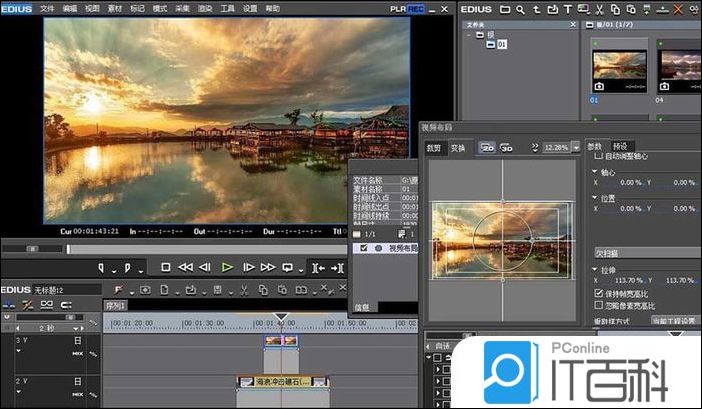
Task: Uncheck the 保持帧宽高比 checkbox
Action: pyautogui.click(x=598, y=294)
